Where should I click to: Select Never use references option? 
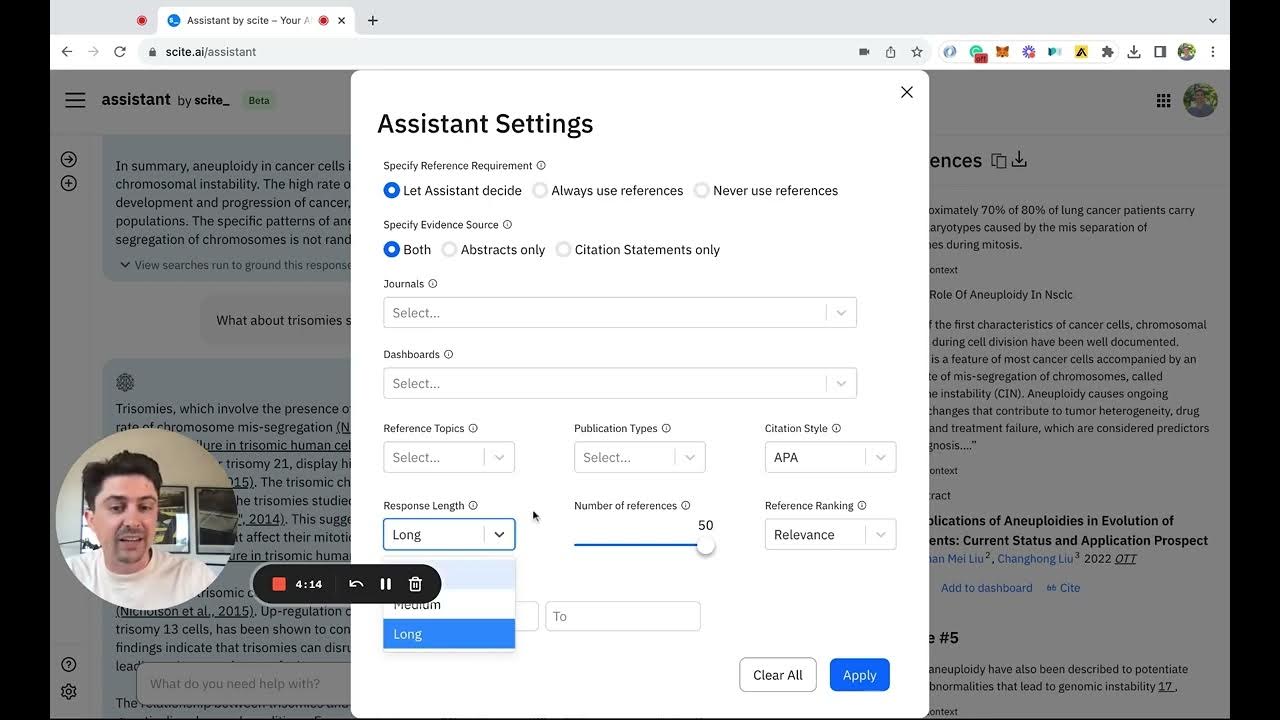766,190
